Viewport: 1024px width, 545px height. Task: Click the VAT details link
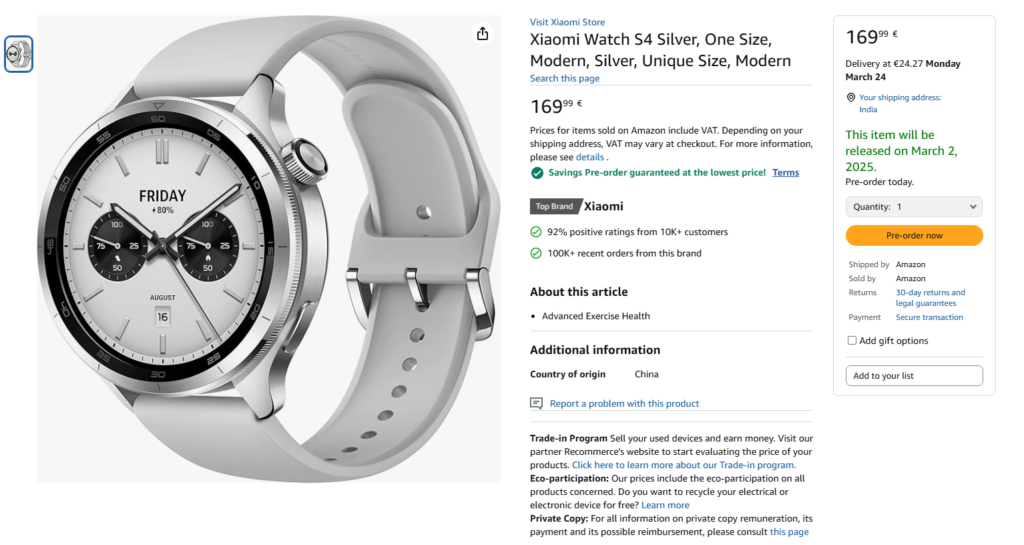(590, 157)
